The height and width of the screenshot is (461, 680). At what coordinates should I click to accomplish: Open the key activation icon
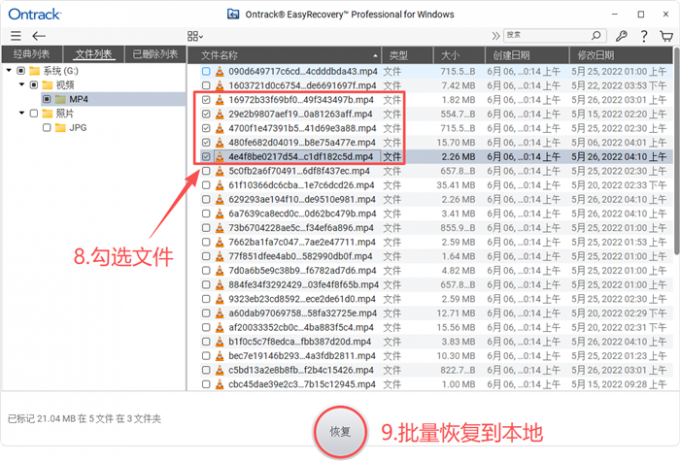[621, 36]
